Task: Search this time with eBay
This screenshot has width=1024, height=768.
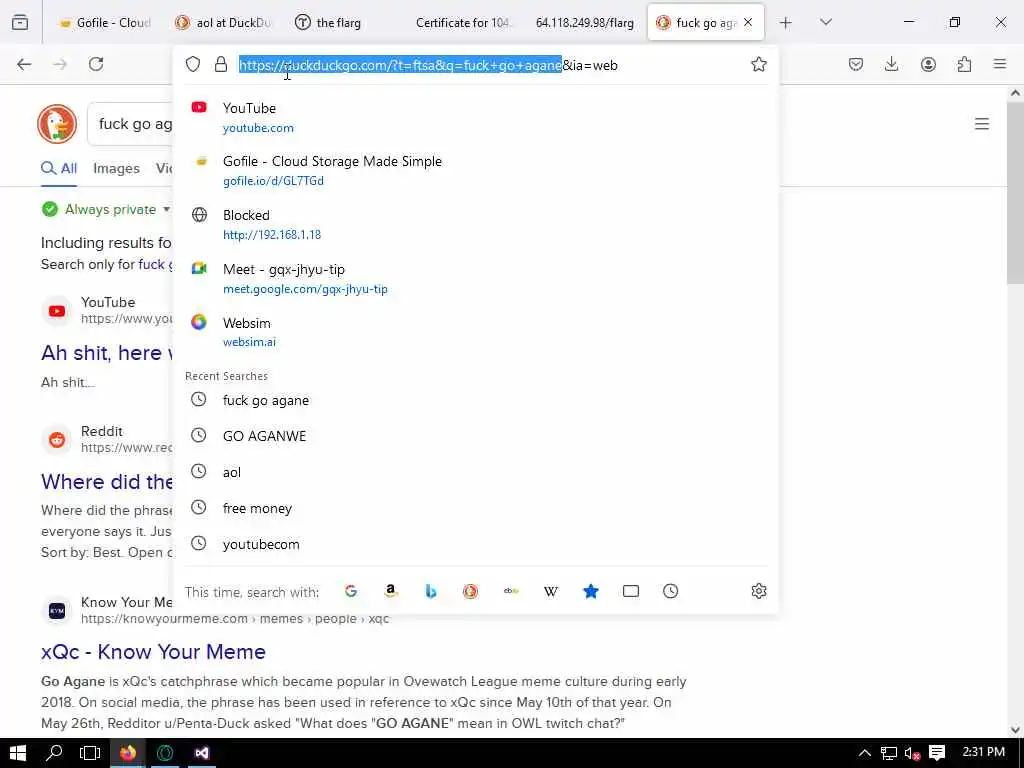Action: tap(511, 591)
